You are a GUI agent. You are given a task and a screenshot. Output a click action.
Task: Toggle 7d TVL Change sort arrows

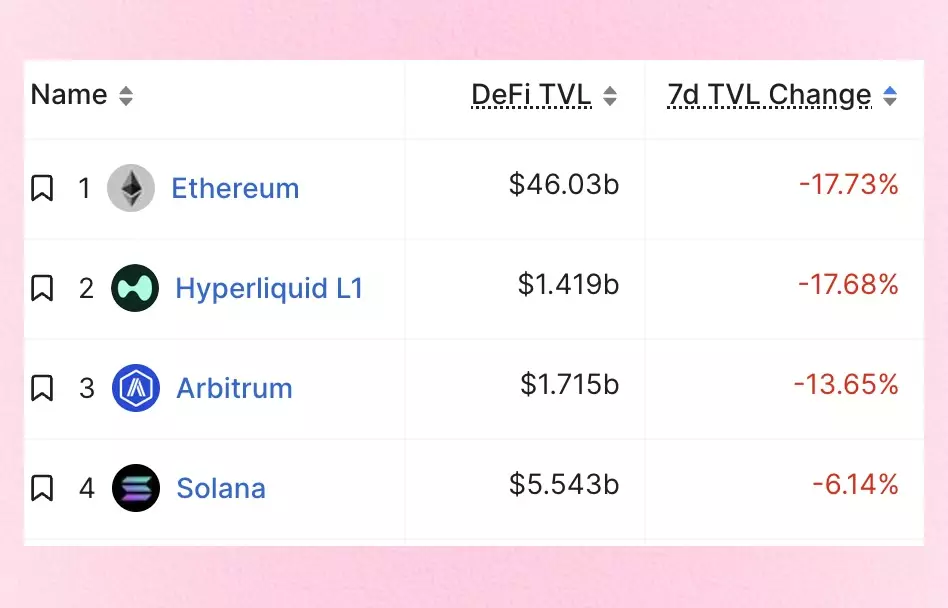[x=890, y=95]
